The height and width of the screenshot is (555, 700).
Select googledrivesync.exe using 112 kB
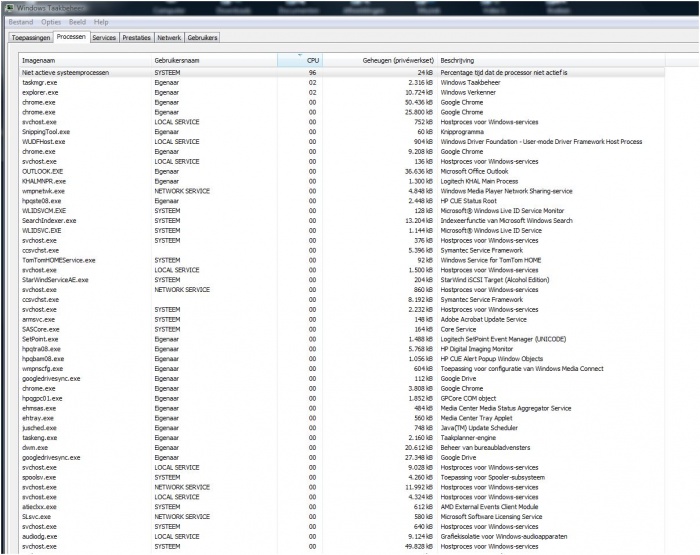tap(342, 379)
